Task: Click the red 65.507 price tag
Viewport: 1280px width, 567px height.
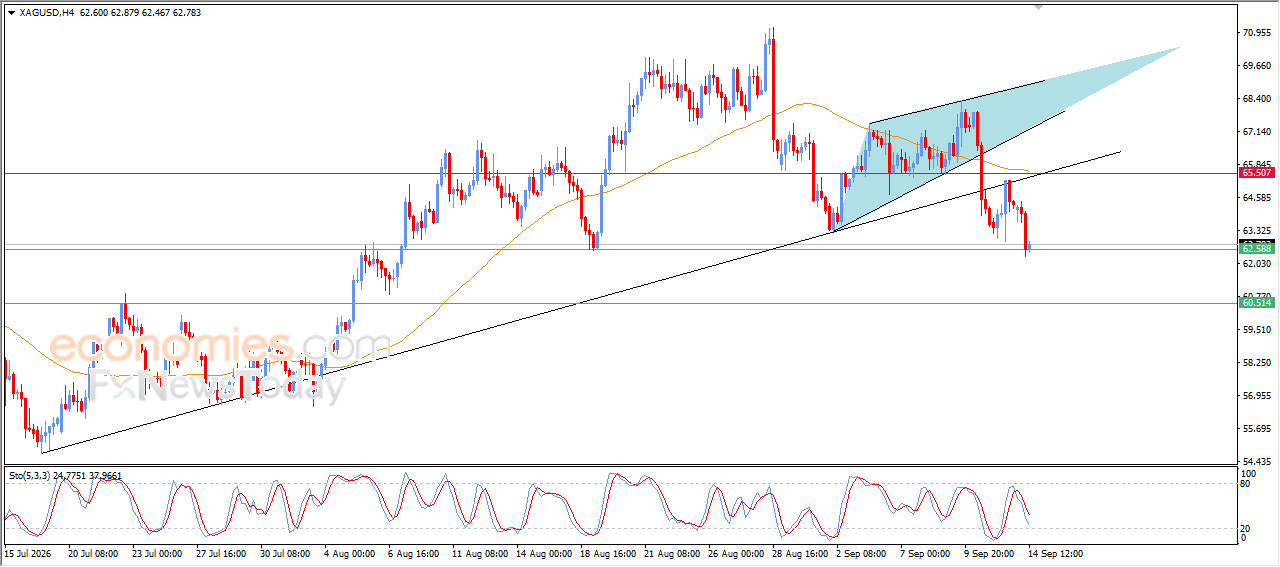Action: [x=1256, y=173]
